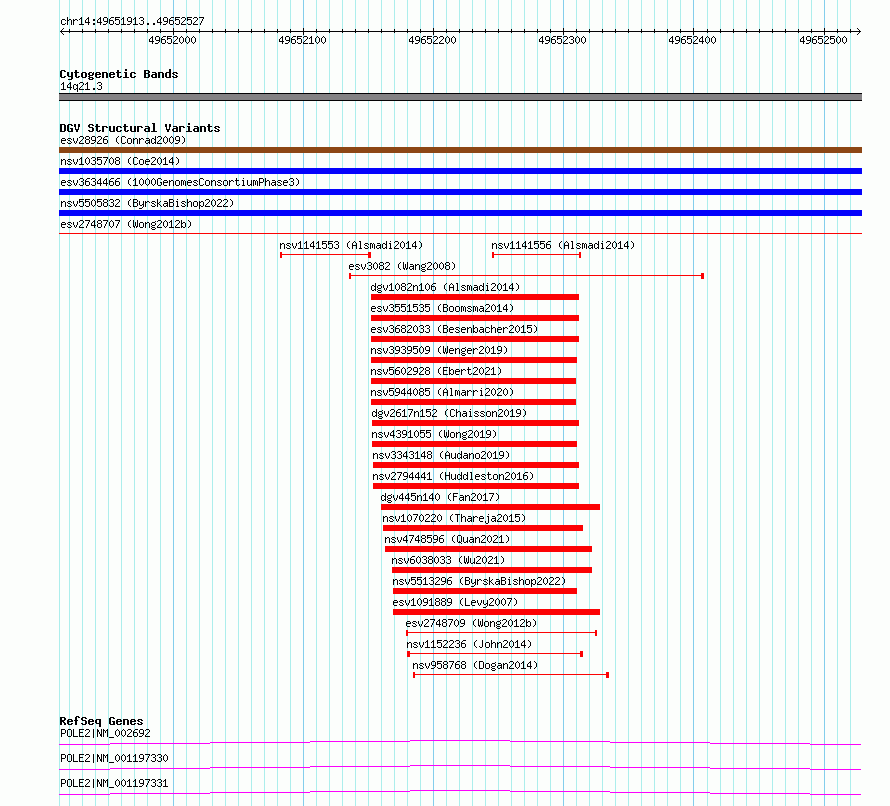Click the esv3082 (Wang2008) thin span line
The height and width of the screenshot is (806, 890).
point(526,276)
